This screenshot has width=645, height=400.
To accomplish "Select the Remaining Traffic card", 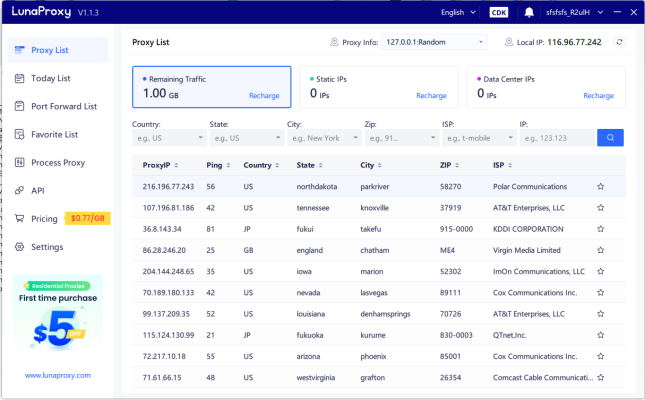I will [x=211, y=87].
